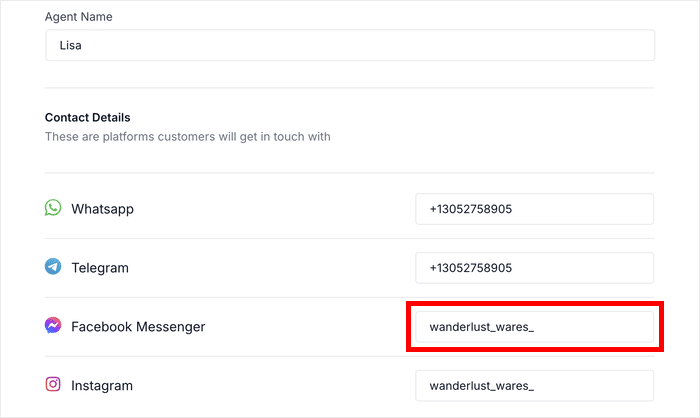Focus the Agent Name input containing Lisa
Viewport: 700px width, 418px height.
(x=350, y=45)
